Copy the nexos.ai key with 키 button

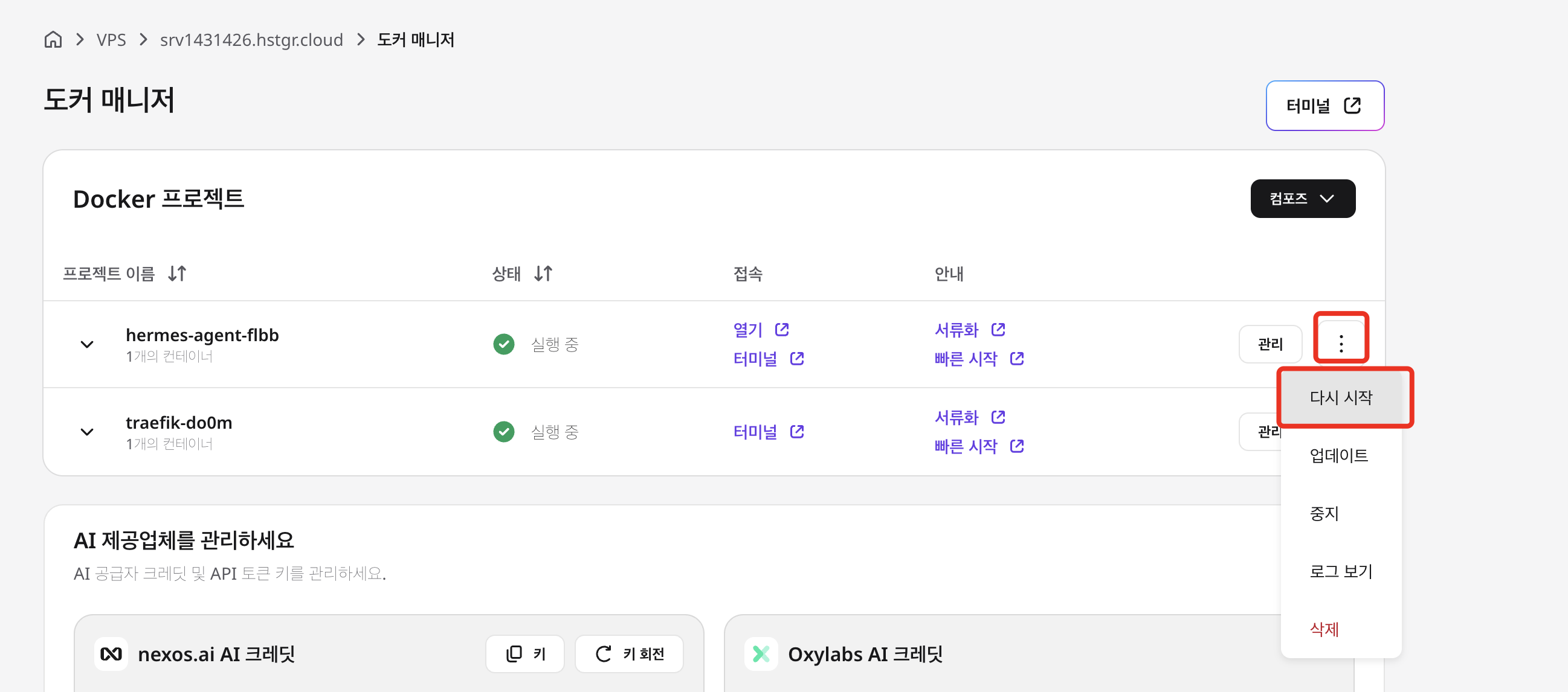[x=524, y=655]
